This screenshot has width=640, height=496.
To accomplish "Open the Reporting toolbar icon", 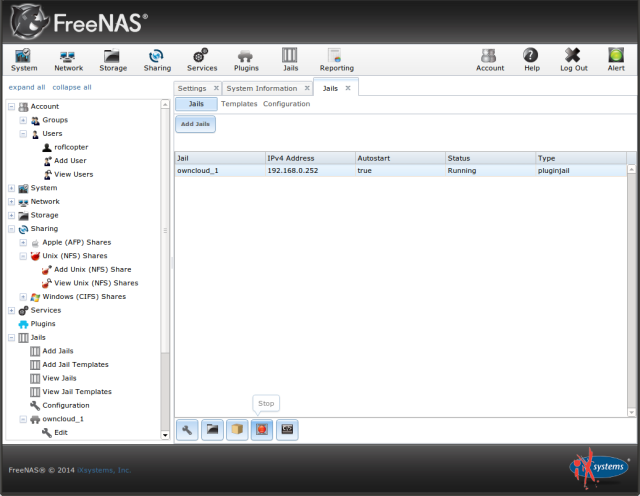I will [x=336, y=60].
